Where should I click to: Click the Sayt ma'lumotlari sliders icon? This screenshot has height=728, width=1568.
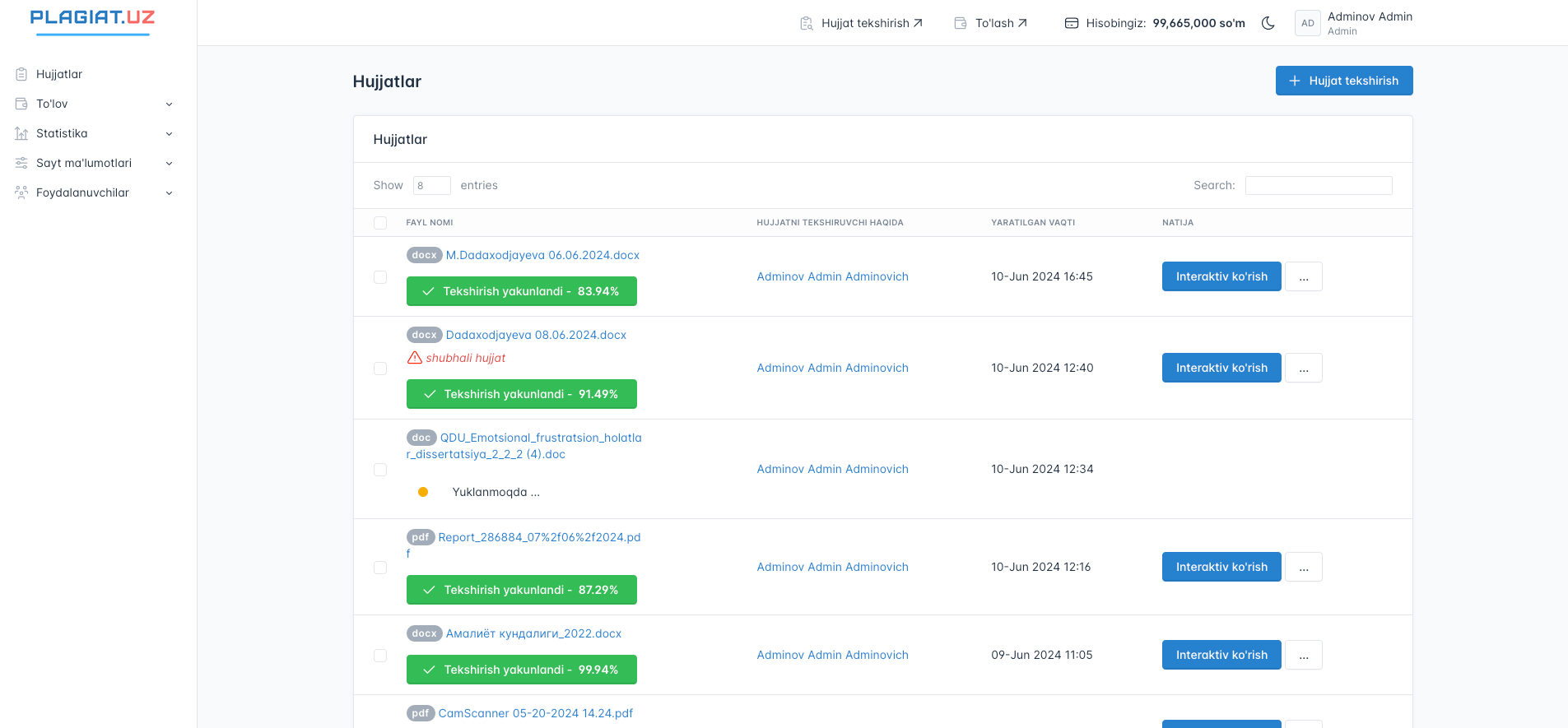click(21, 163)
